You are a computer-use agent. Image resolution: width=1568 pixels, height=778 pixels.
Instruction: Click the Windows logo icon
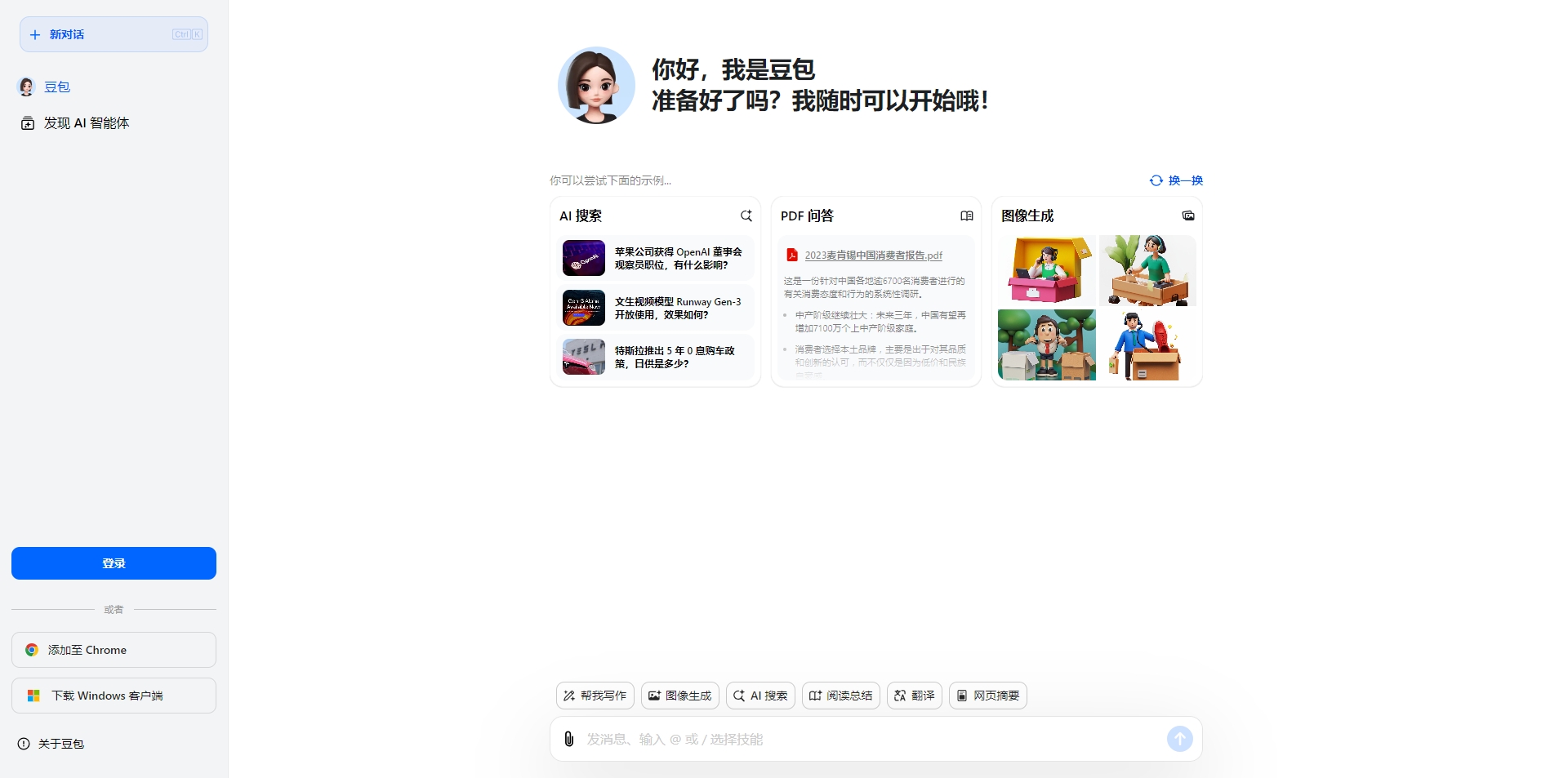point(33,696)
